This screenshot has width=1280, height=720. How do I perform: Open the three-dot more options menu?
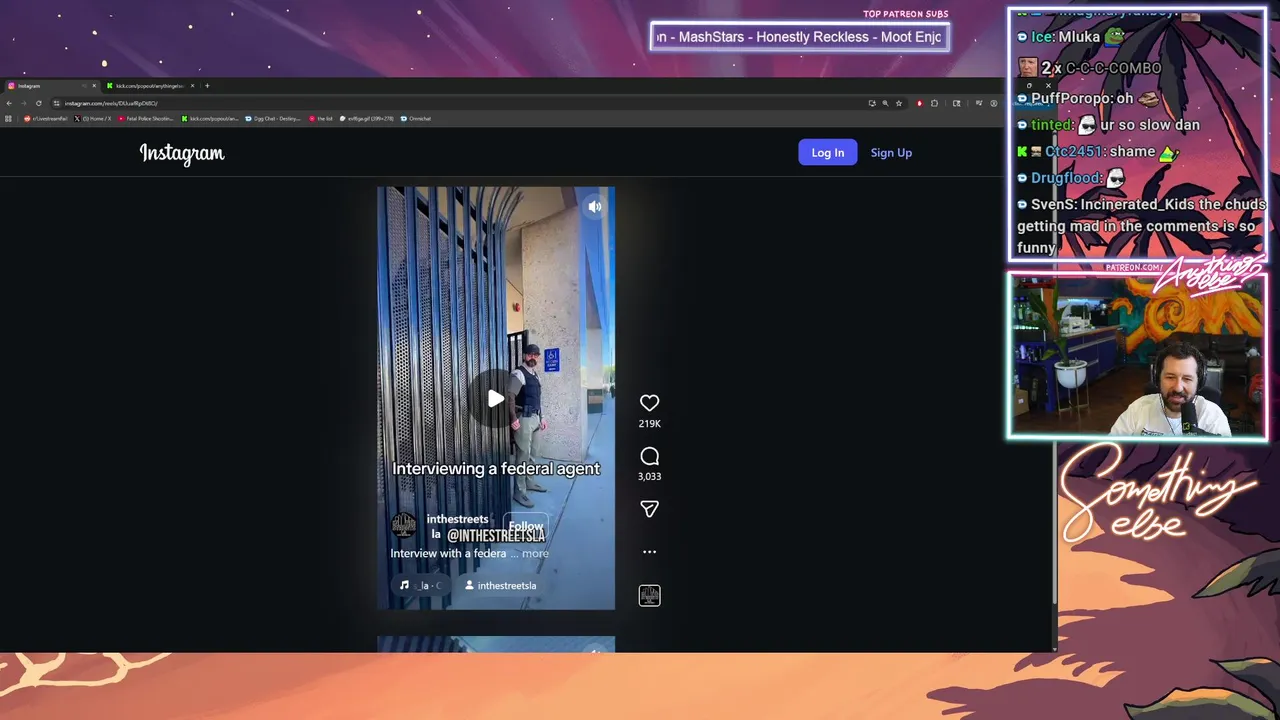(x=649, y=552)
